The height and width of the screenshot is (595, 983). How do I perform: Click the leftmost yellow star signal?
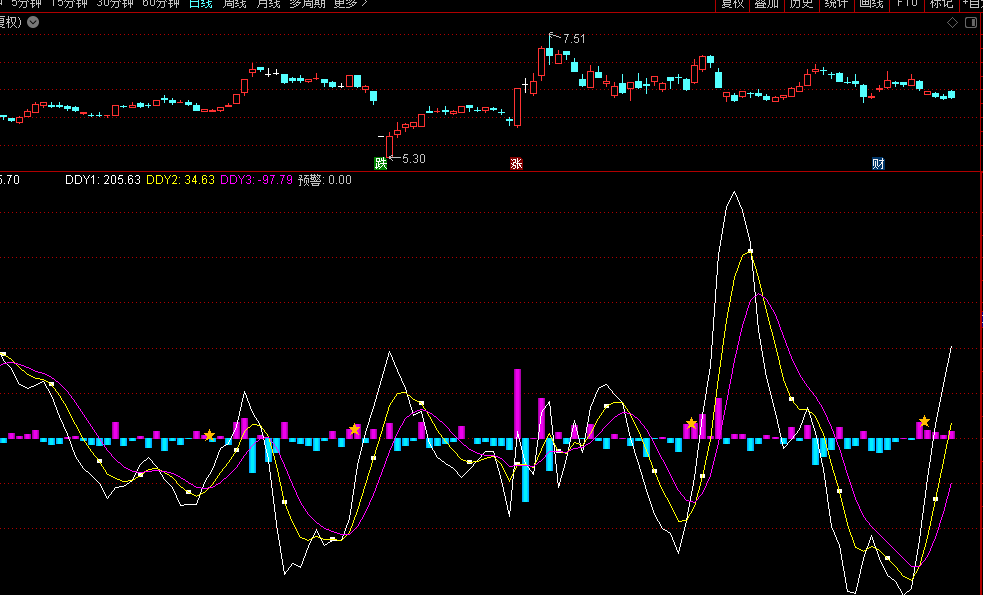point(209,435)
